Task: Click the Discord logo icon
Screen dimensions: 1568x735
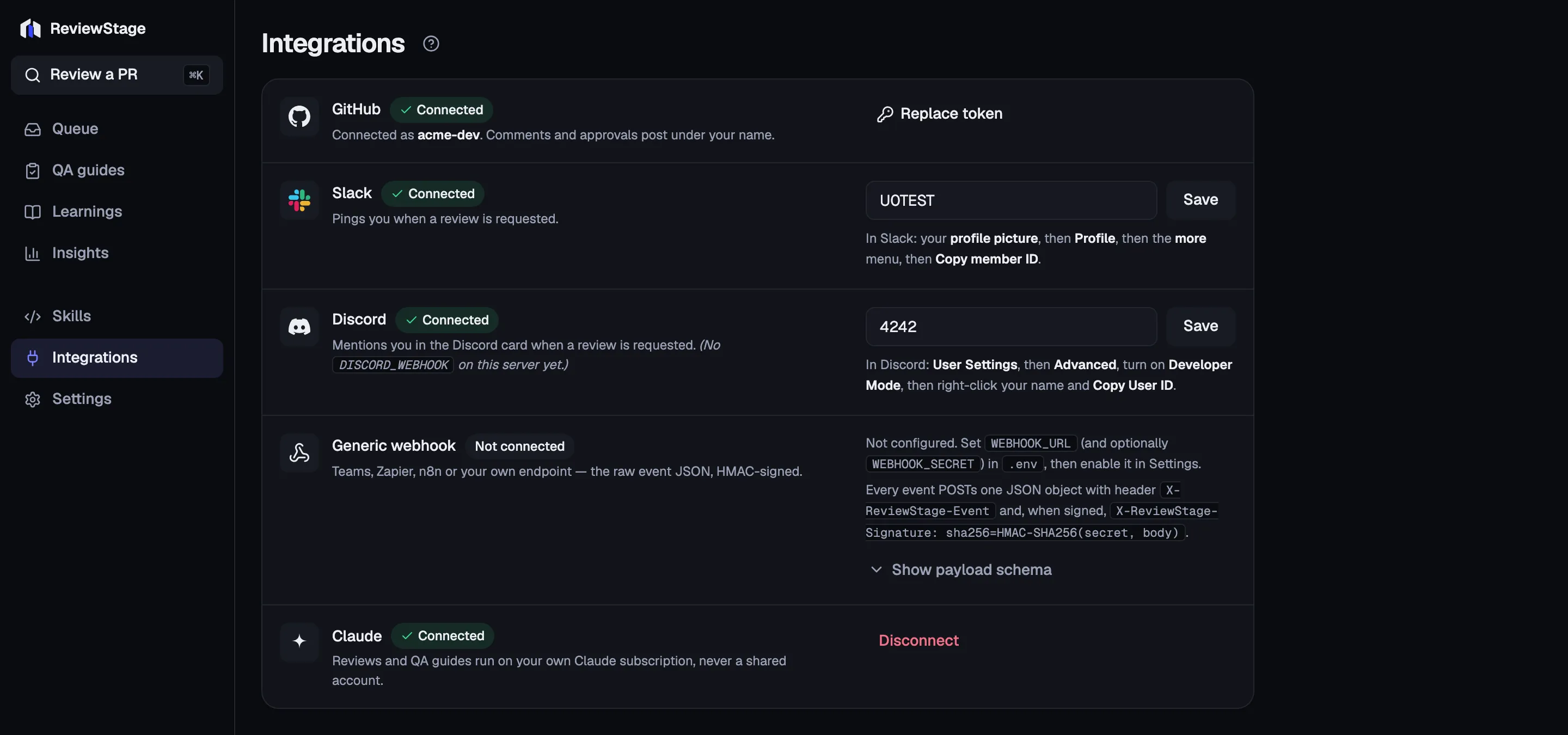Action: pyautogui.click(x=299, y=327)
